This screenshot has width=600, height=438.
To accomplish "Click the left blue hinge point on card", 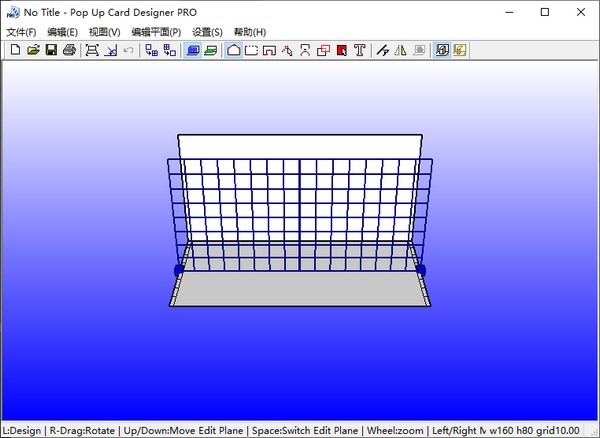I will pyautogui.click(x=179, y=270).
